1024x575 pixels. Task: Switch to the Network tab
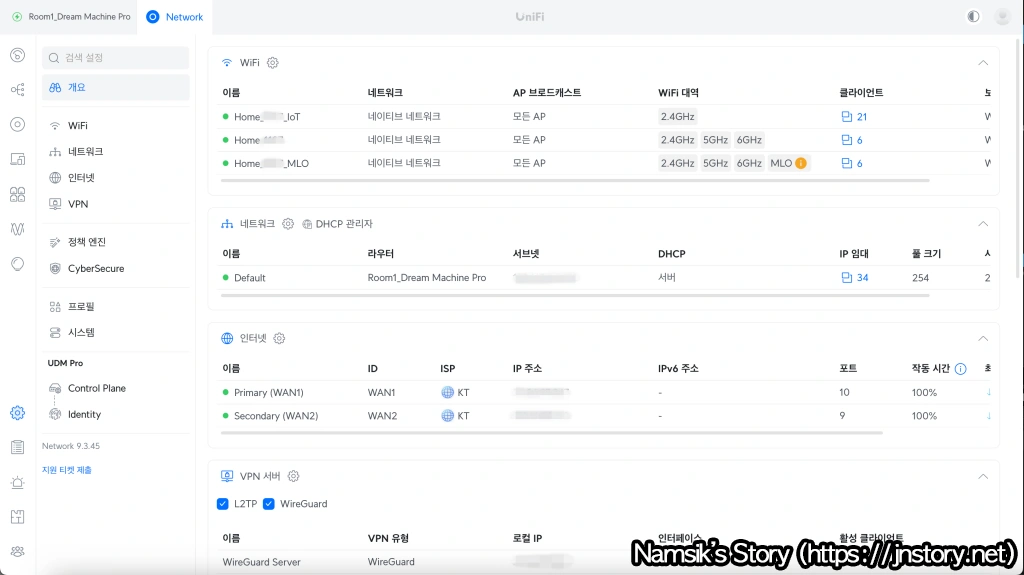(175, 17)
